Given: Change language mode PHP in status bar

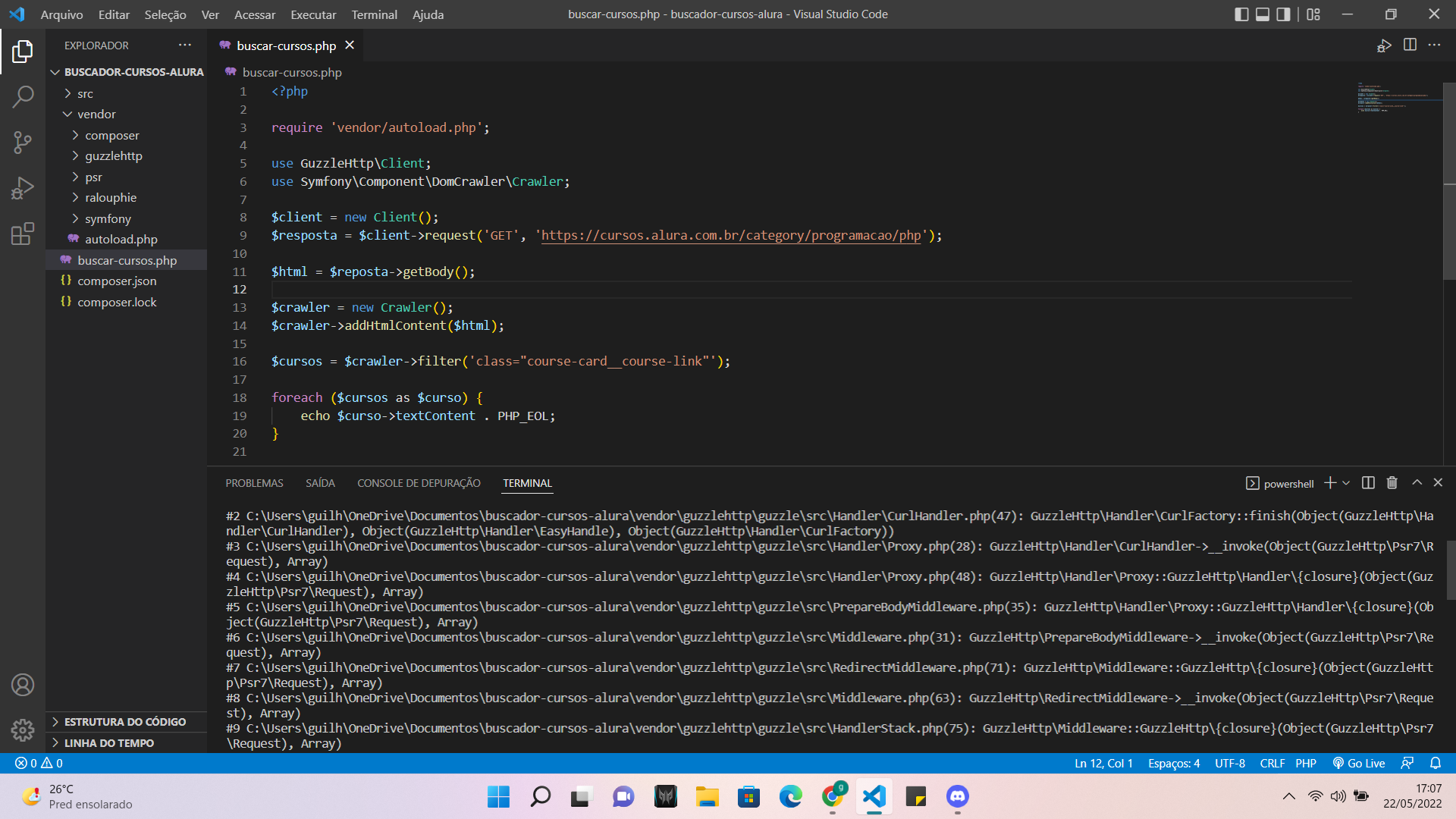Looking at the screenshot, I should click(1305, 763).
